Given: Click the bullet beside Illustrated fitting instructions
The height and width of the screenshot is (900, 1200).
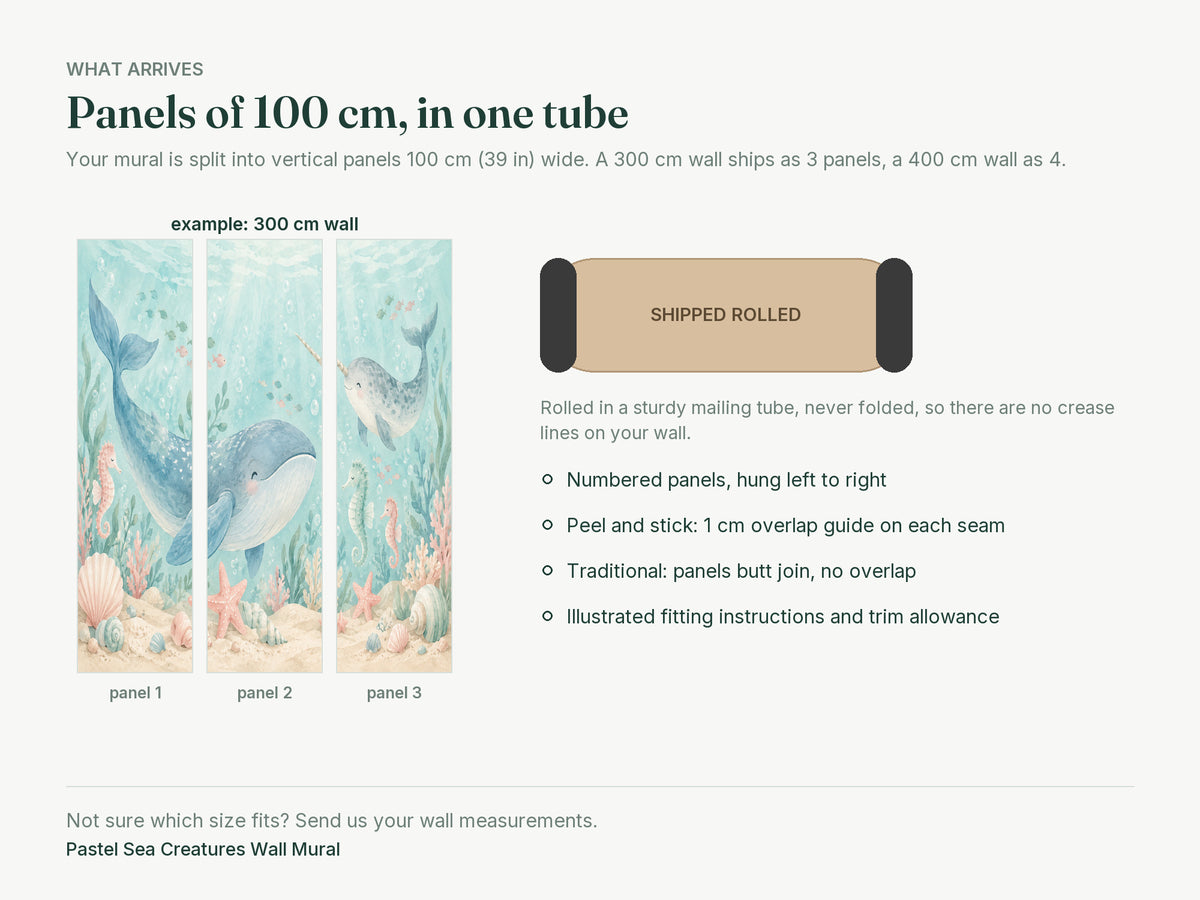Looking at the screenshot, I should [547, 617].
